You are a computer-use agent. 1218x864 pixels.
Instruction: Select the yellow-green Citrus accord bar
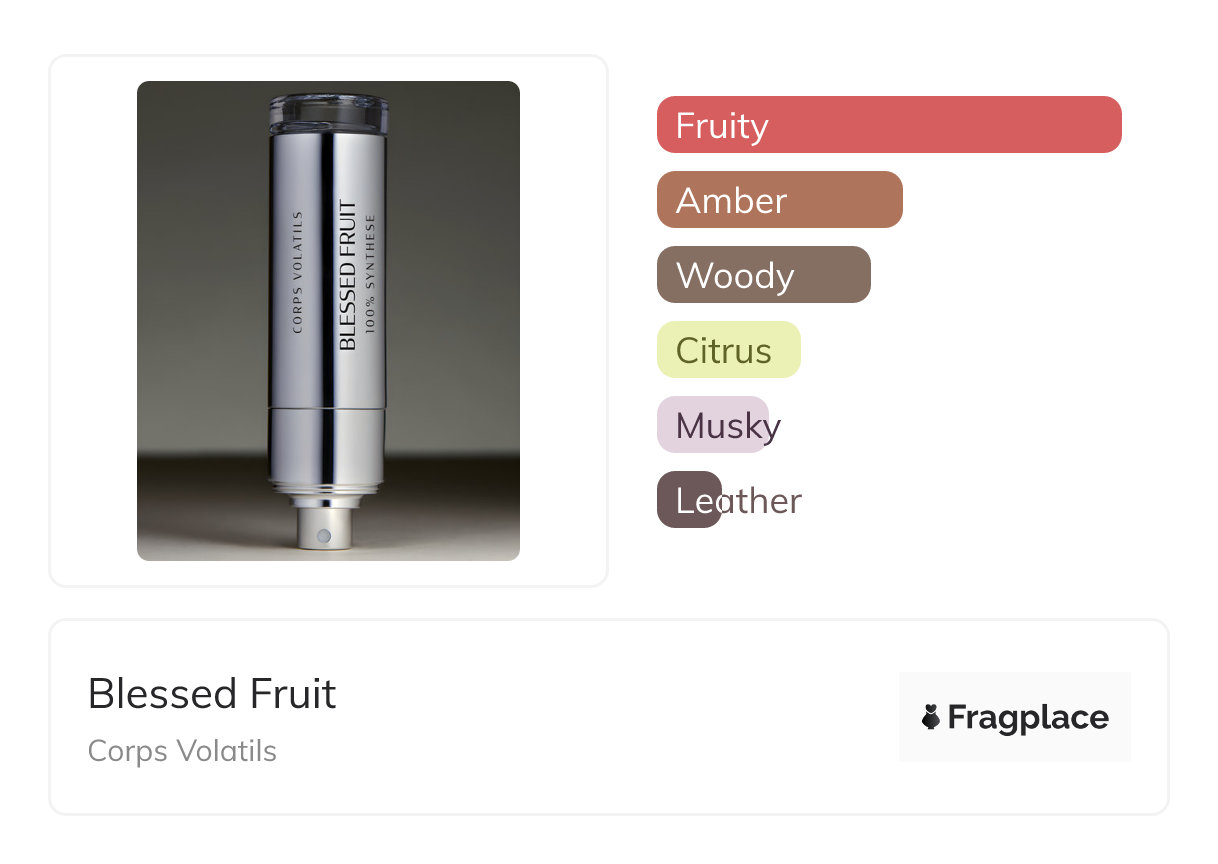[728, 350]
